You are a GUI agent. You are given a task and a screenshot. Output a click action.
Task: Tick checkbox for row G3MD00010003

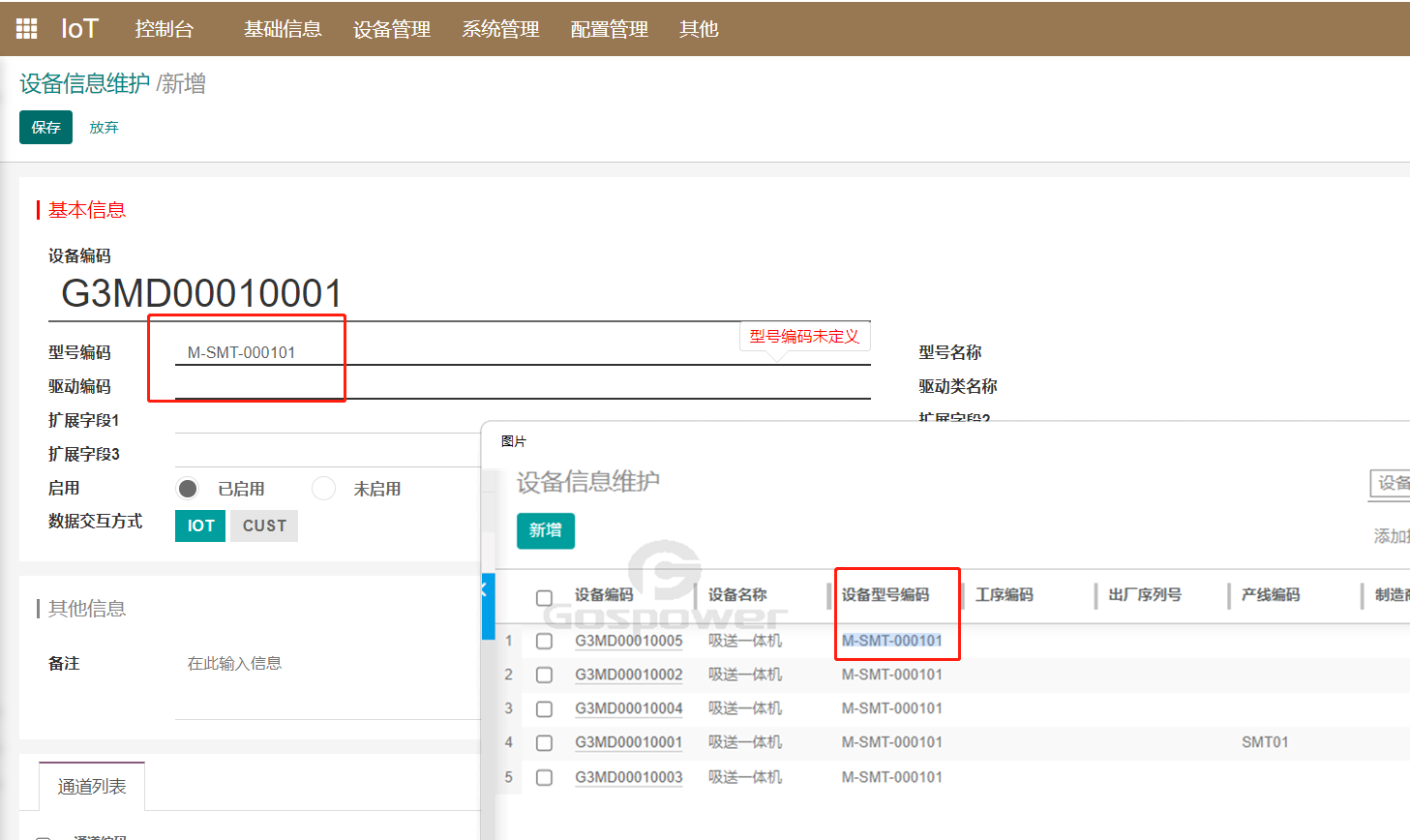tap(544, 777)
